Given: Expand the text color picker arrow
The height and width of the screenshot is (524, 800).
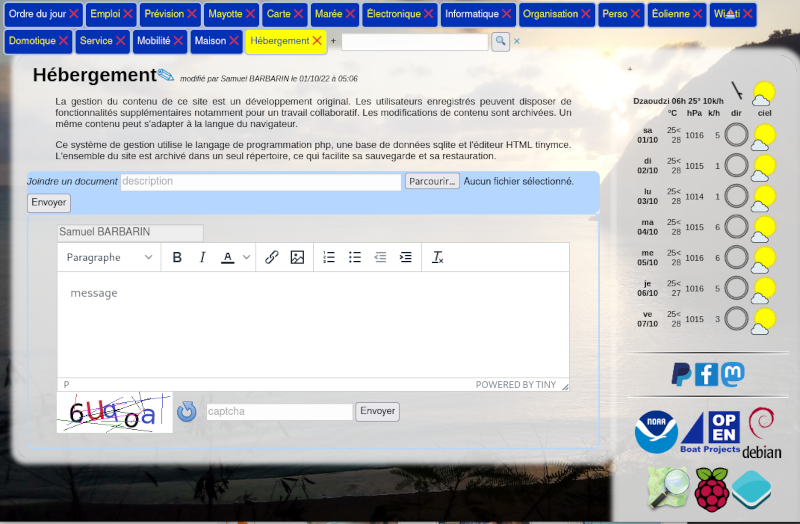Looking at the screenshot, I should coord(247,257).
